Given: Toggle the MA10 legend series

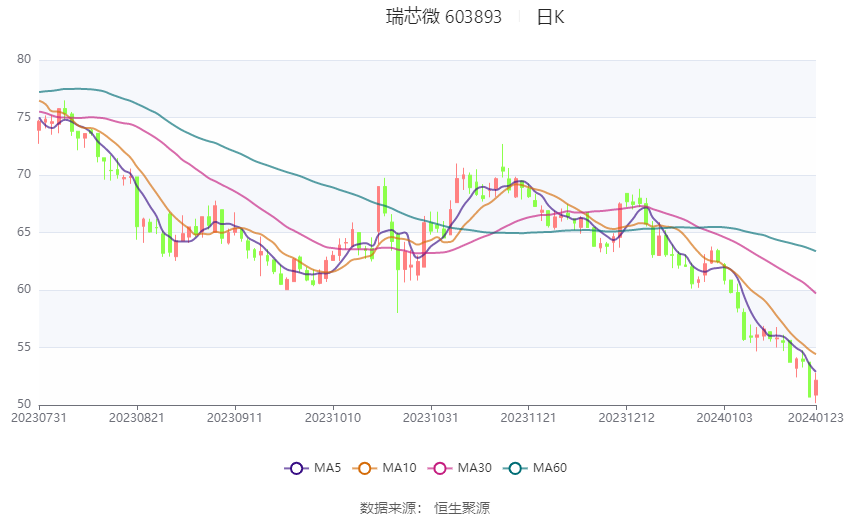Looking at the screenshot, I should tap(384, 468).
